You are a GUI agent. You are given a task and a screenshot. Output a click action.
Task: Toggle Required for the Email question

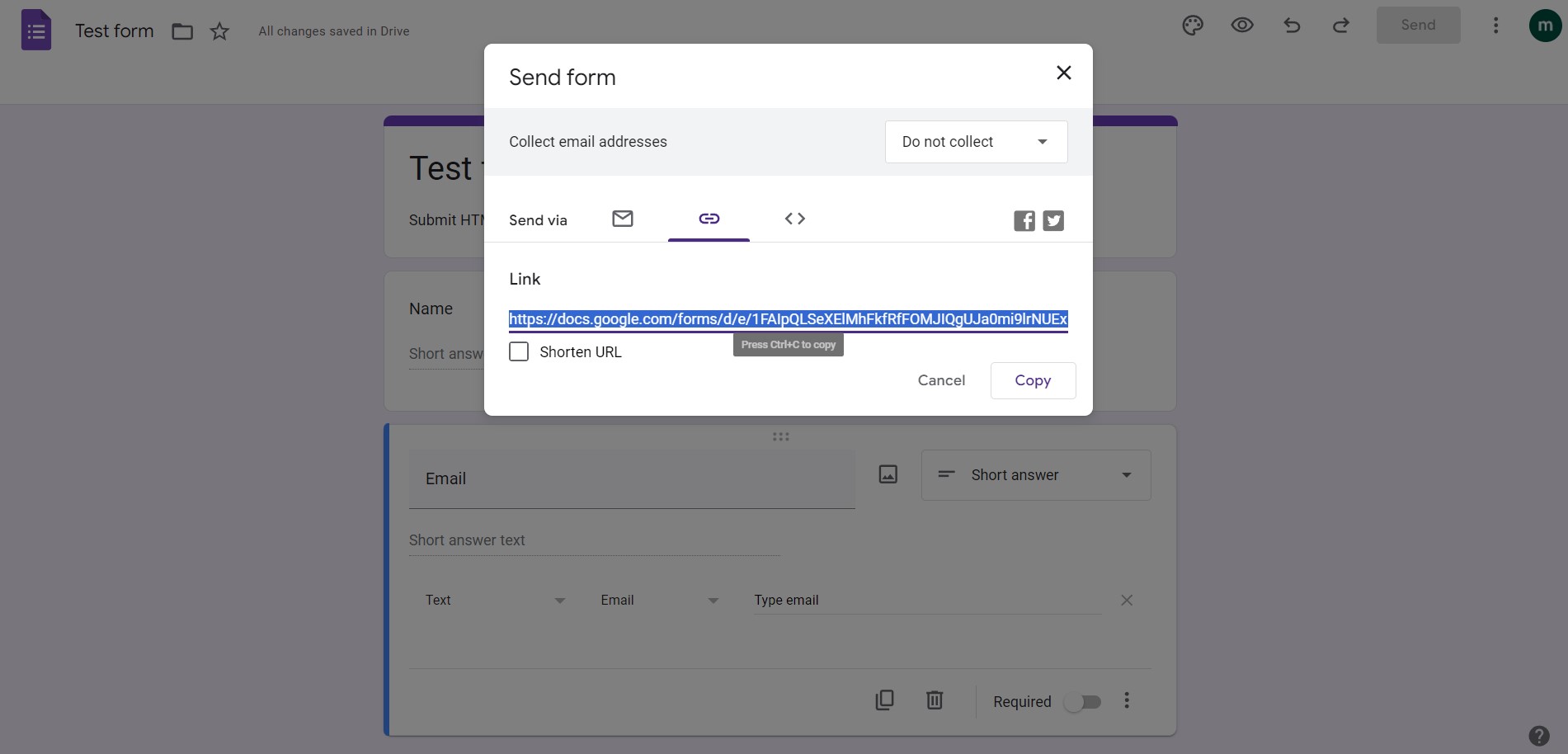click(x=1083, y=701)
